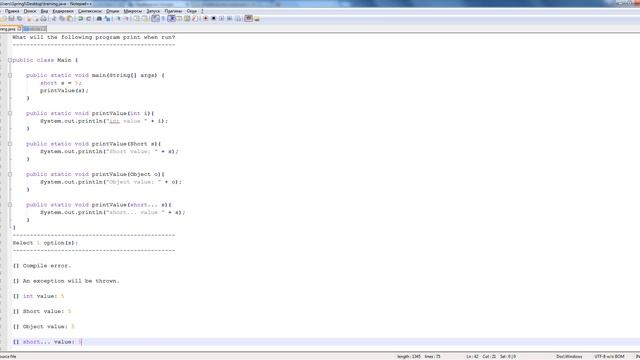Collapse the printValue(Short s) method fold
Viewport: 640px width, 360px height.
(x=10, y=144)
